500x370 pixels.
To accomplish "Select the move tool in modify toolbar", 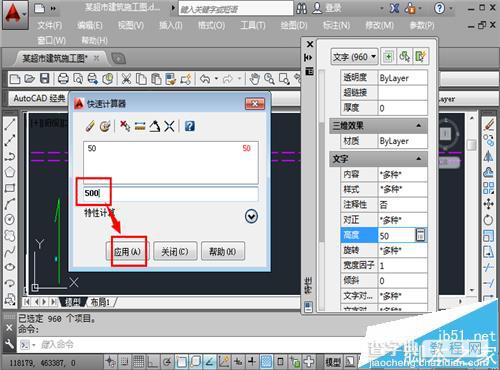I will click(x=488, y=203).
